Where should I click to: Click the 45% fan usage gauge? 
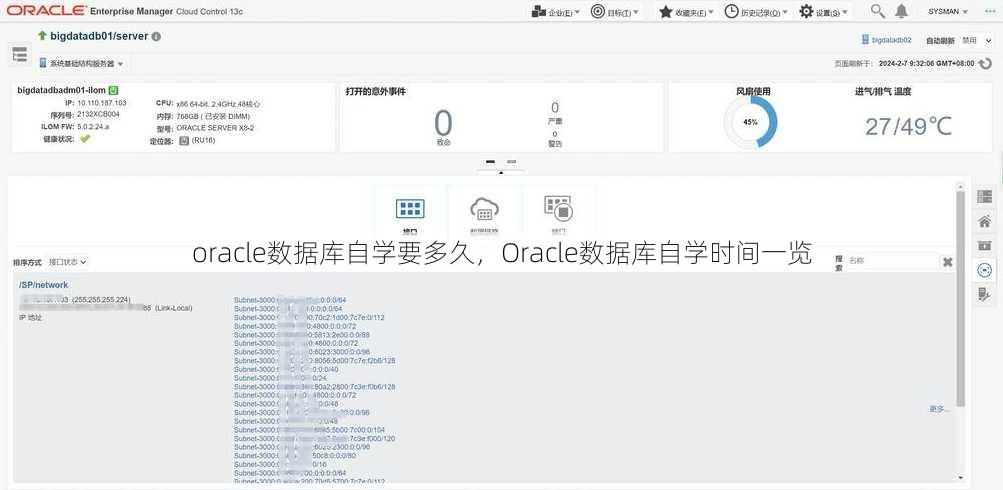click(751, 122)
